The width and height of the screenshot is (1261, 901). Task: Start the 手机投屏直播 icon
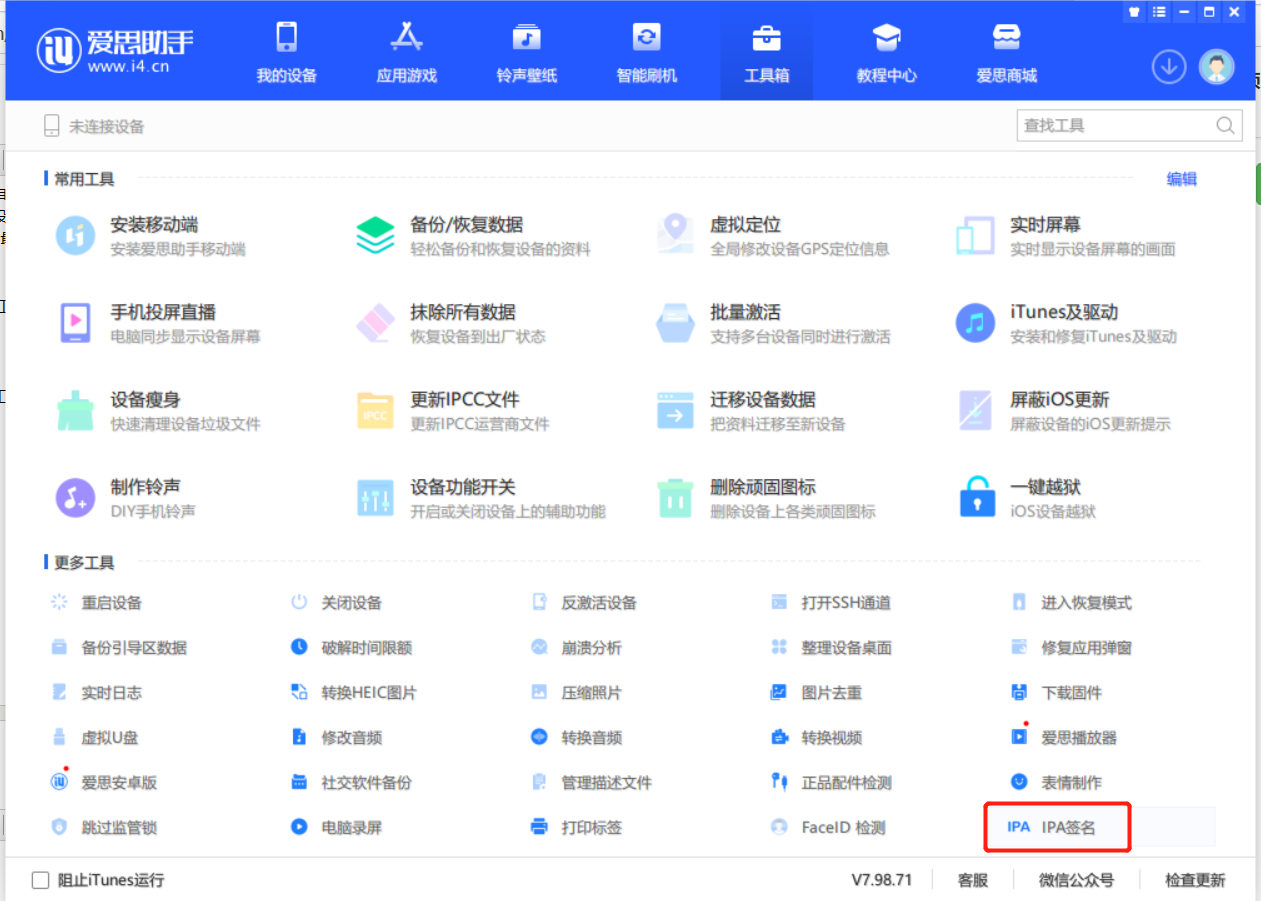[x=76, y=323]
